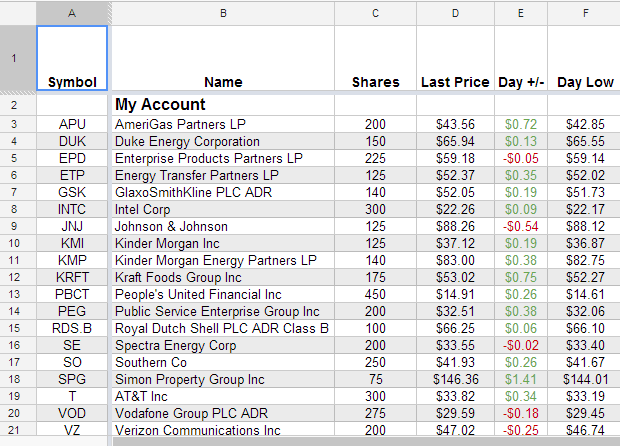Select the EPD symbol cell
This screenshot has width=620, height=446.
click(x=72, y=158)
